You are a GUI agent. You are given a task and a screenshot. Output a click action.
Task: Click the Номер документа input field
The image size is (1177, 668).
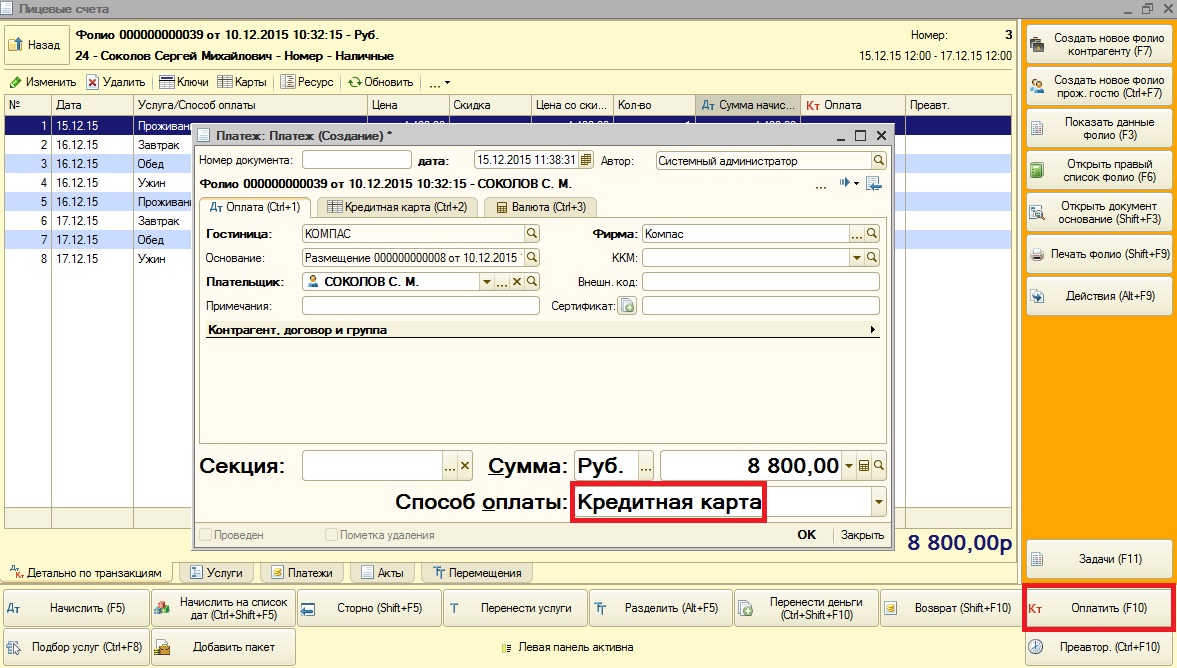(357, 160)
